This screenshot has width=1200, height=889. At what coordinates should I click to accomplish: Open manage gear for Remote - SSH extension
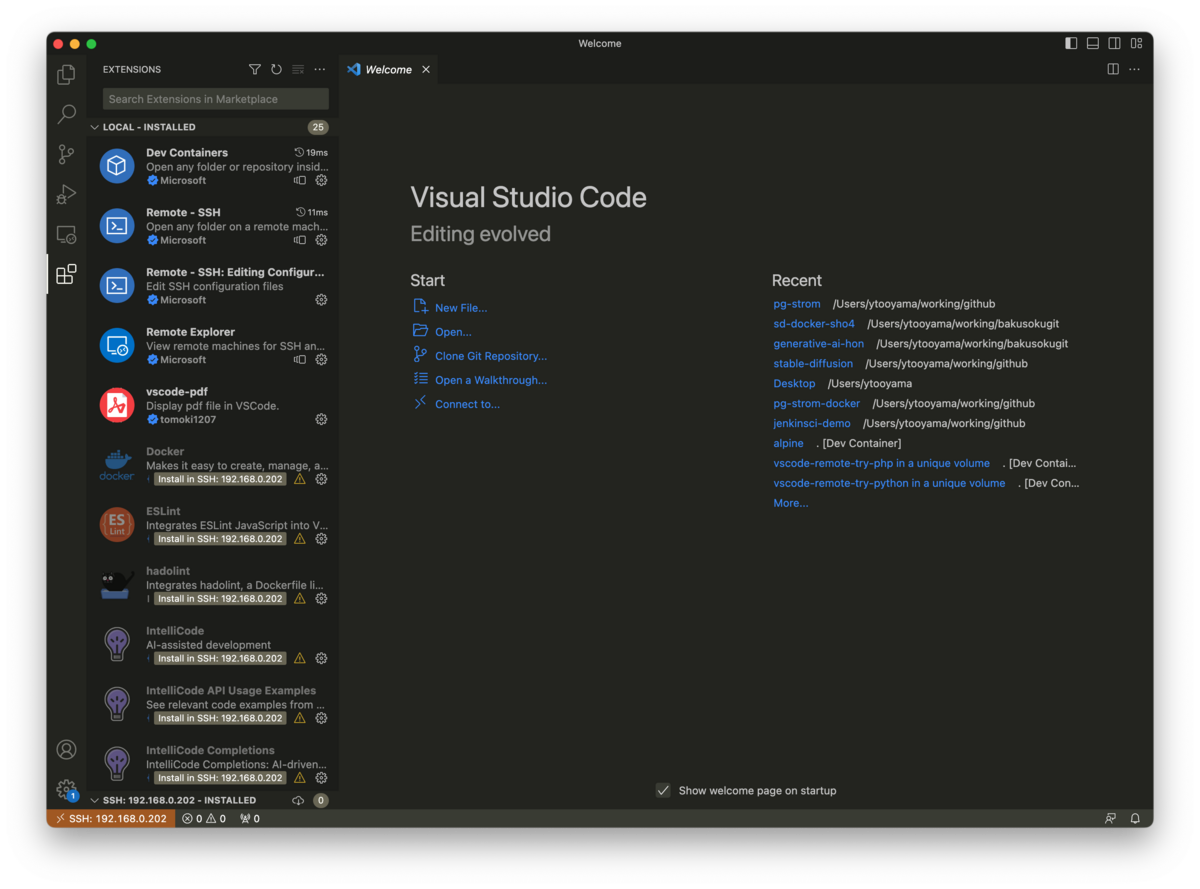(x=321, y=240)
